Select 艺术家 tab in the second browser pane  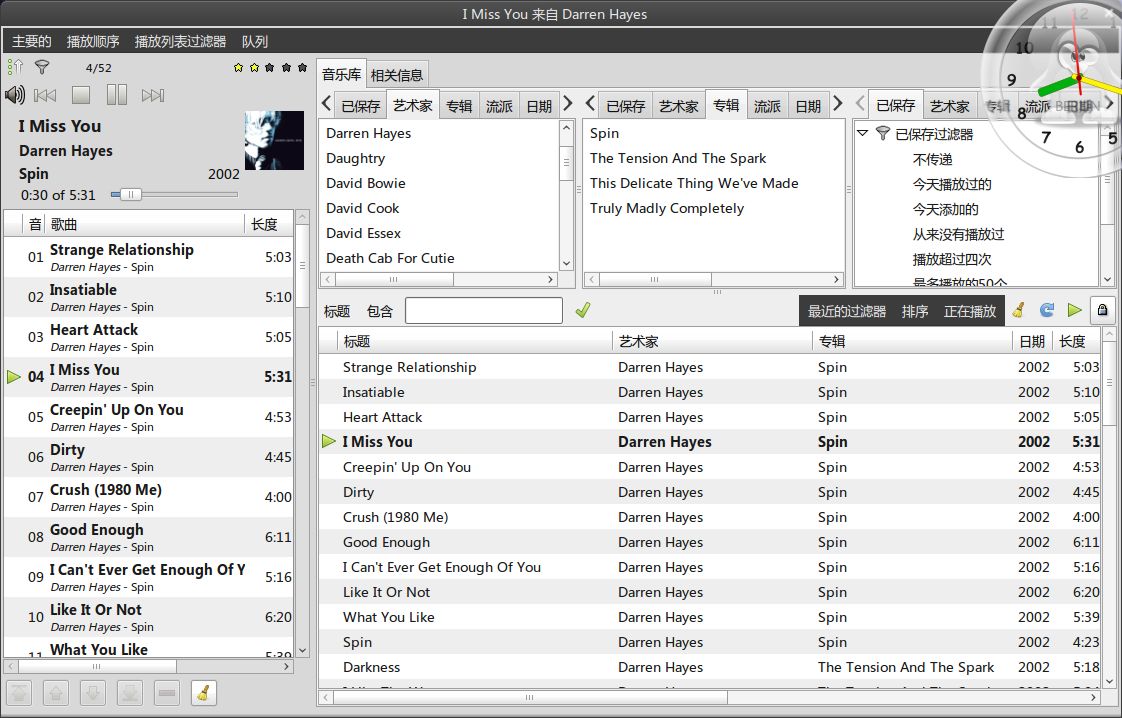pos(678,107)
